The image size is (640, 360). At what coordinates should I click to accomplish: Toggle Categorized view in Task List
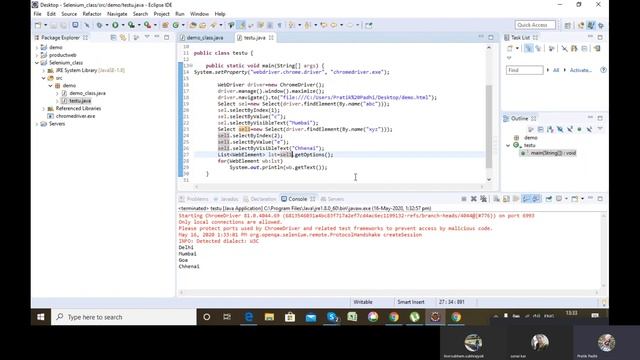pos(529,49)
